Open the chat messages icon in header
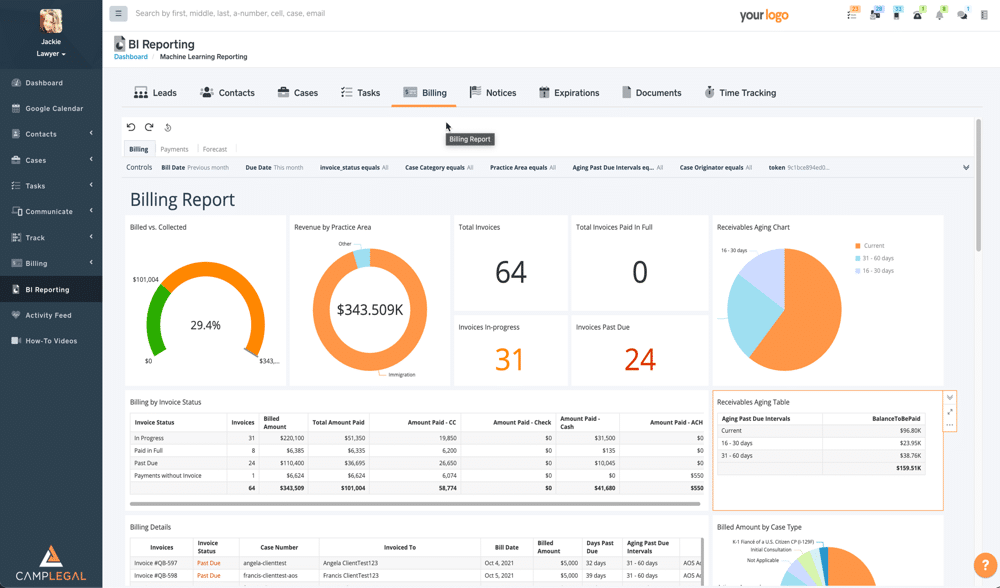 962,15
